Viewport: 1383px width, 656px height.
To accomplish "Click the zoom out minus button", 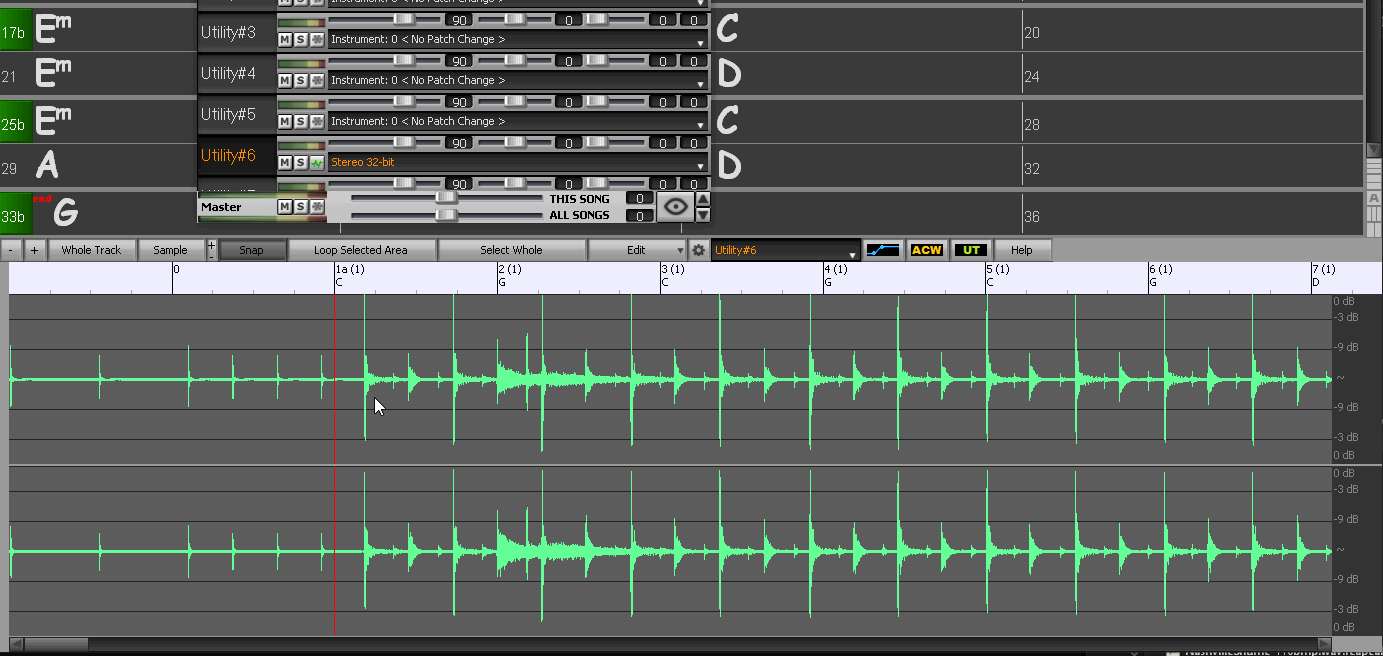I will pyautogui.click(x=11, y=250).
